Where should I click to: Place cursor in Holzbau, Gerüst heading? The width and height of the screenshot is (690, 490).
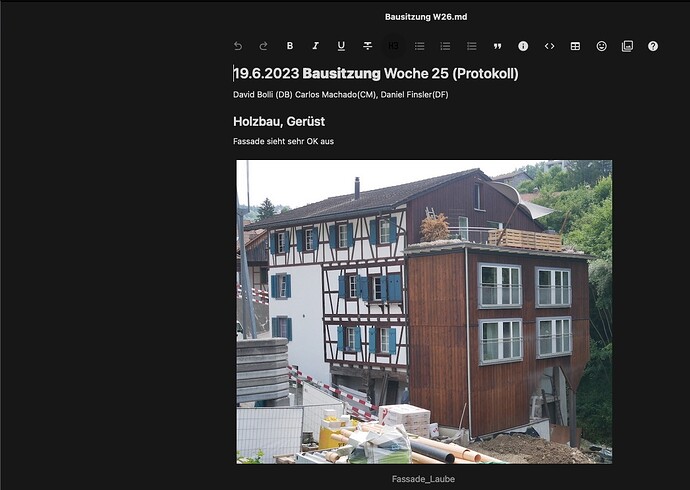tap(279, 121)
